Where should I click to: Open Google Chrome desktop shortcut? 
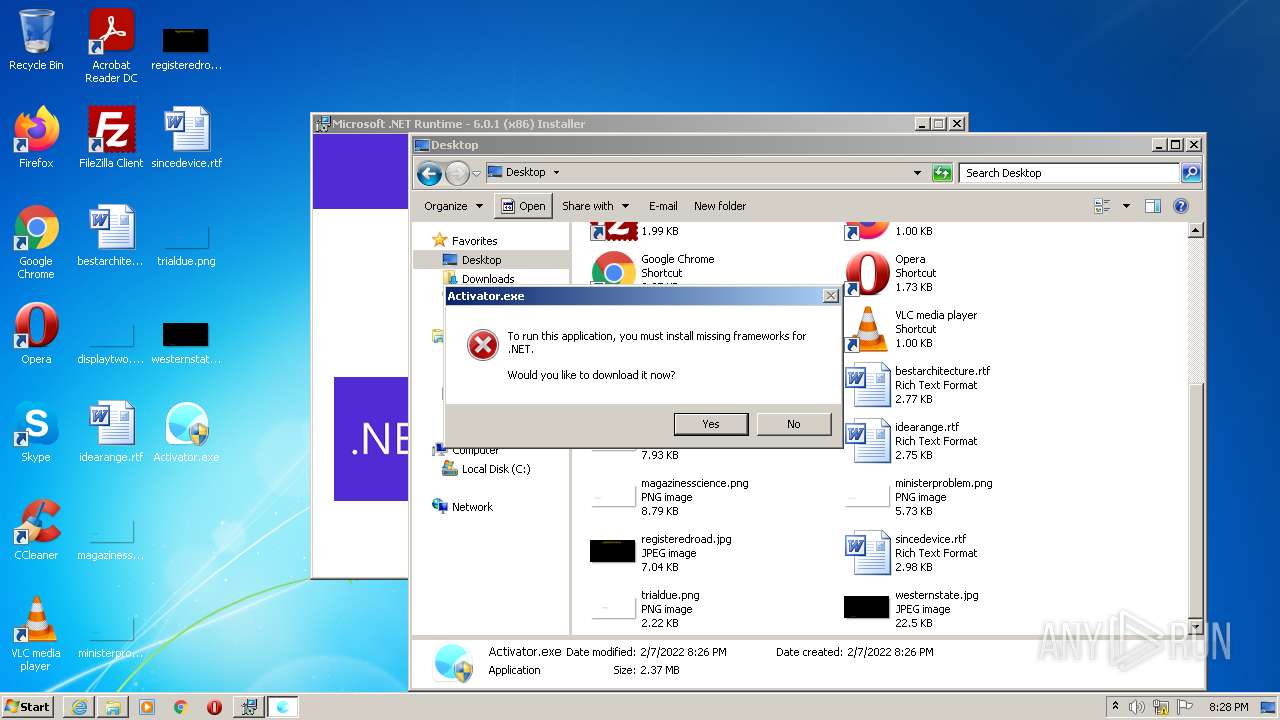click(36, 242)
